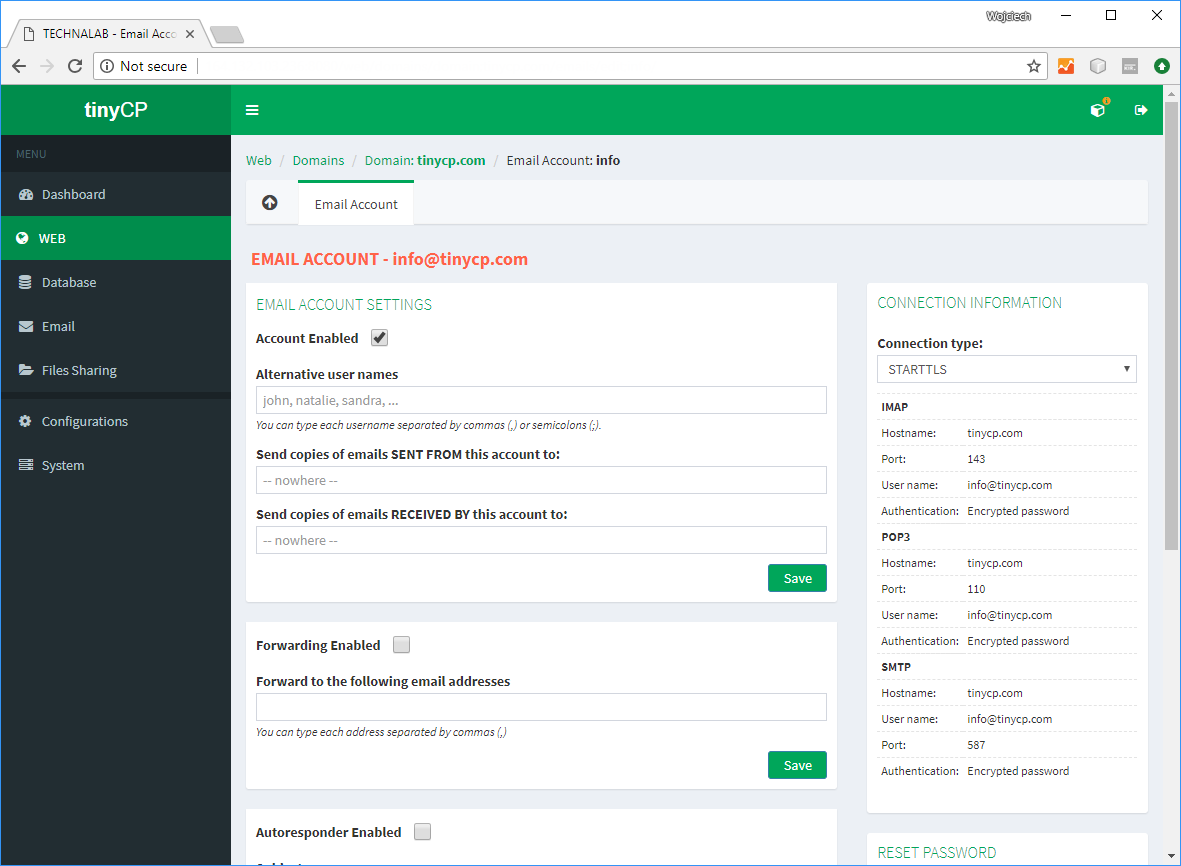The height and width of the screenshot is (866, 1181).
Task: Open Dashboard from the sidebar menu
Action: coord(116,194)
